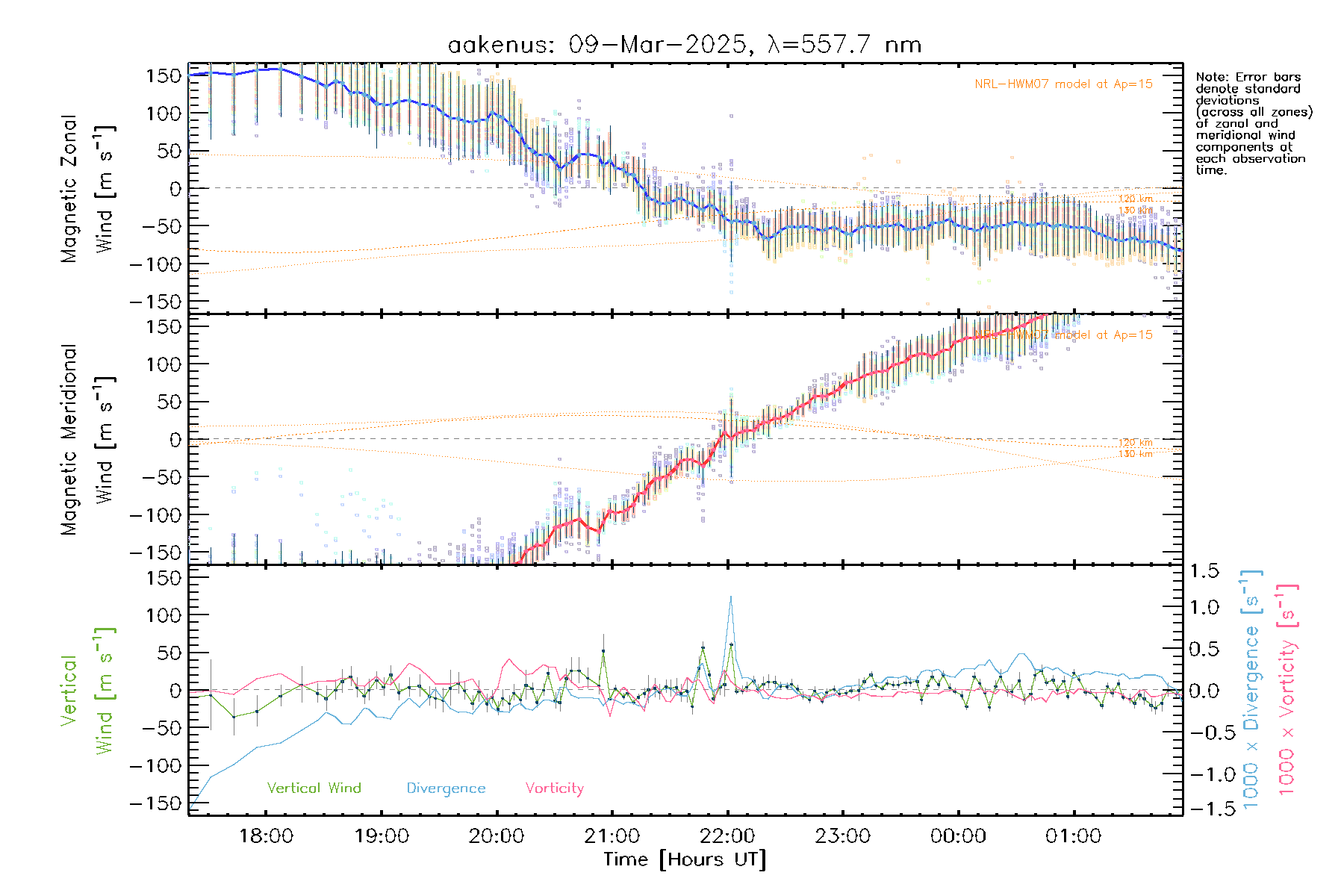Click the '1000 × Divergence' right axis label

point(1251,690)
